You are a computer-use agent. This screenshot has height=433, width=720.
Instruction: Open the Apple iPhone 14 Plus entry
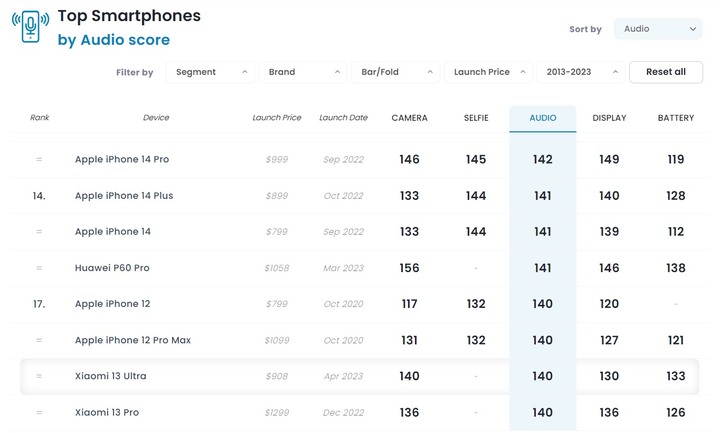click(x=124, y=196)
